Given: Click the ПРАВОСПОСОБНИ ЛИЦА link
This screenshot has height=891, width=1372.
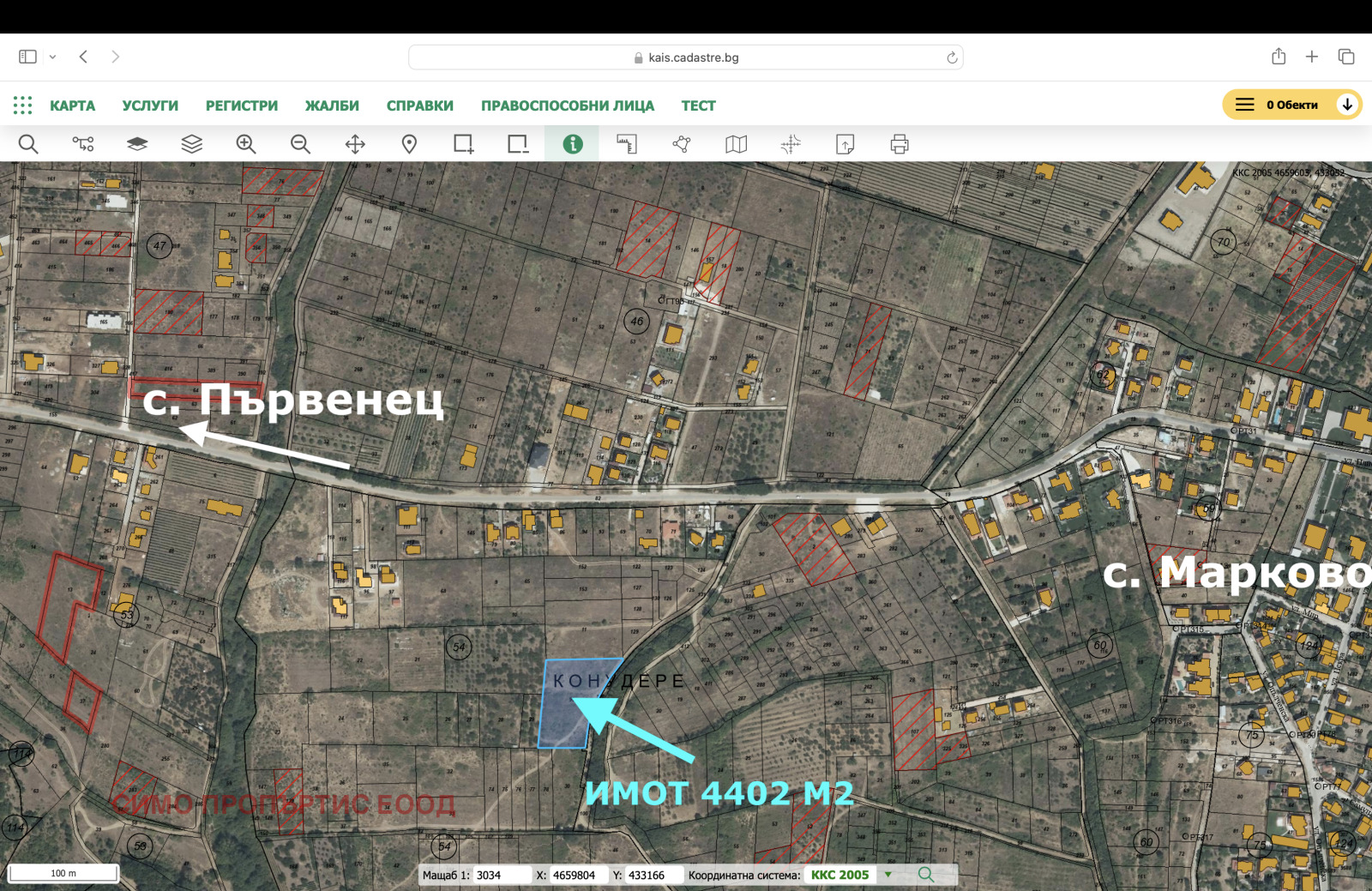Looking at the screenshot, I should pyautogui.click(x=568, y=105).
